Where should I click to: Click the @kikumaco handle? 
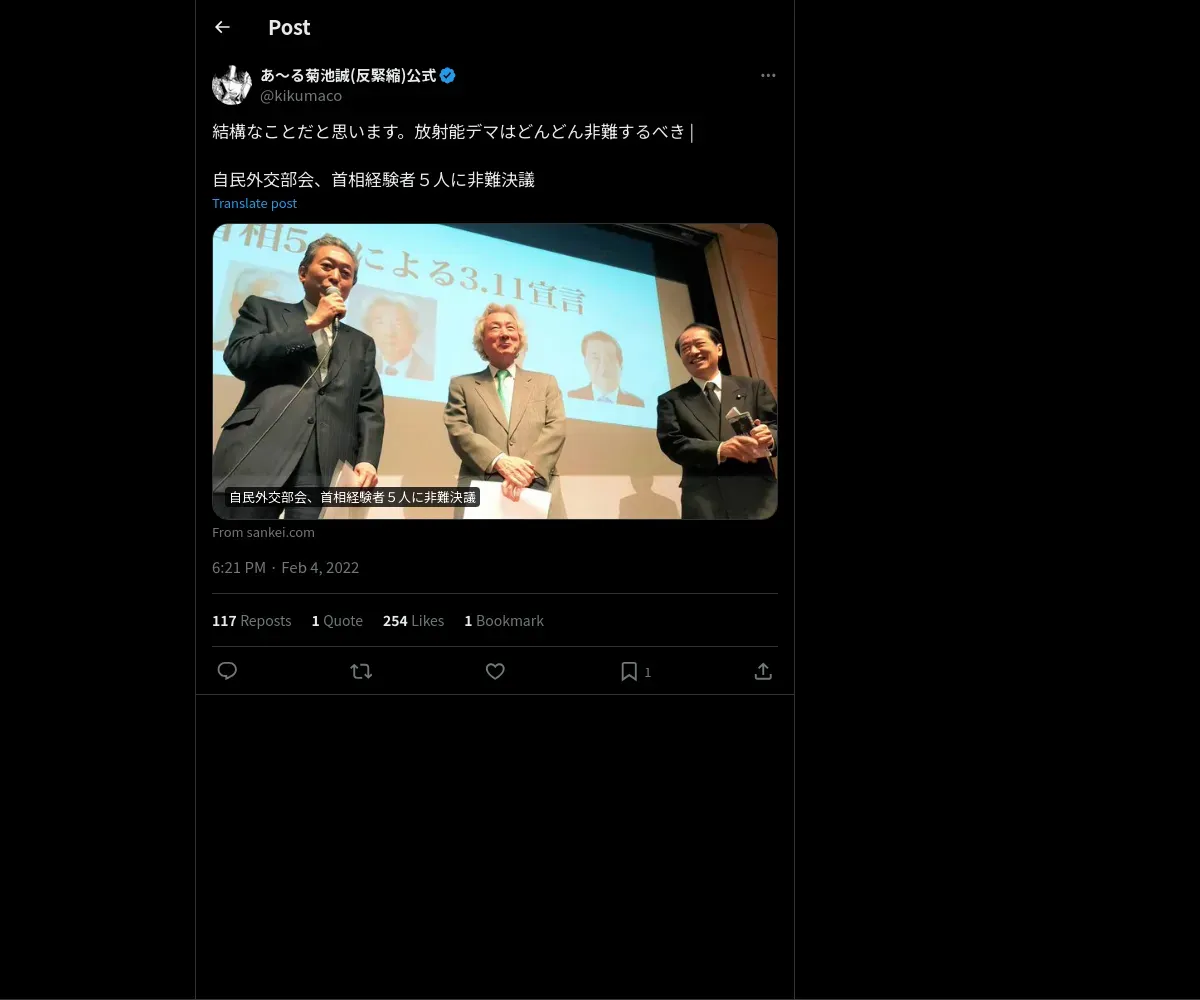pos(301,96)
